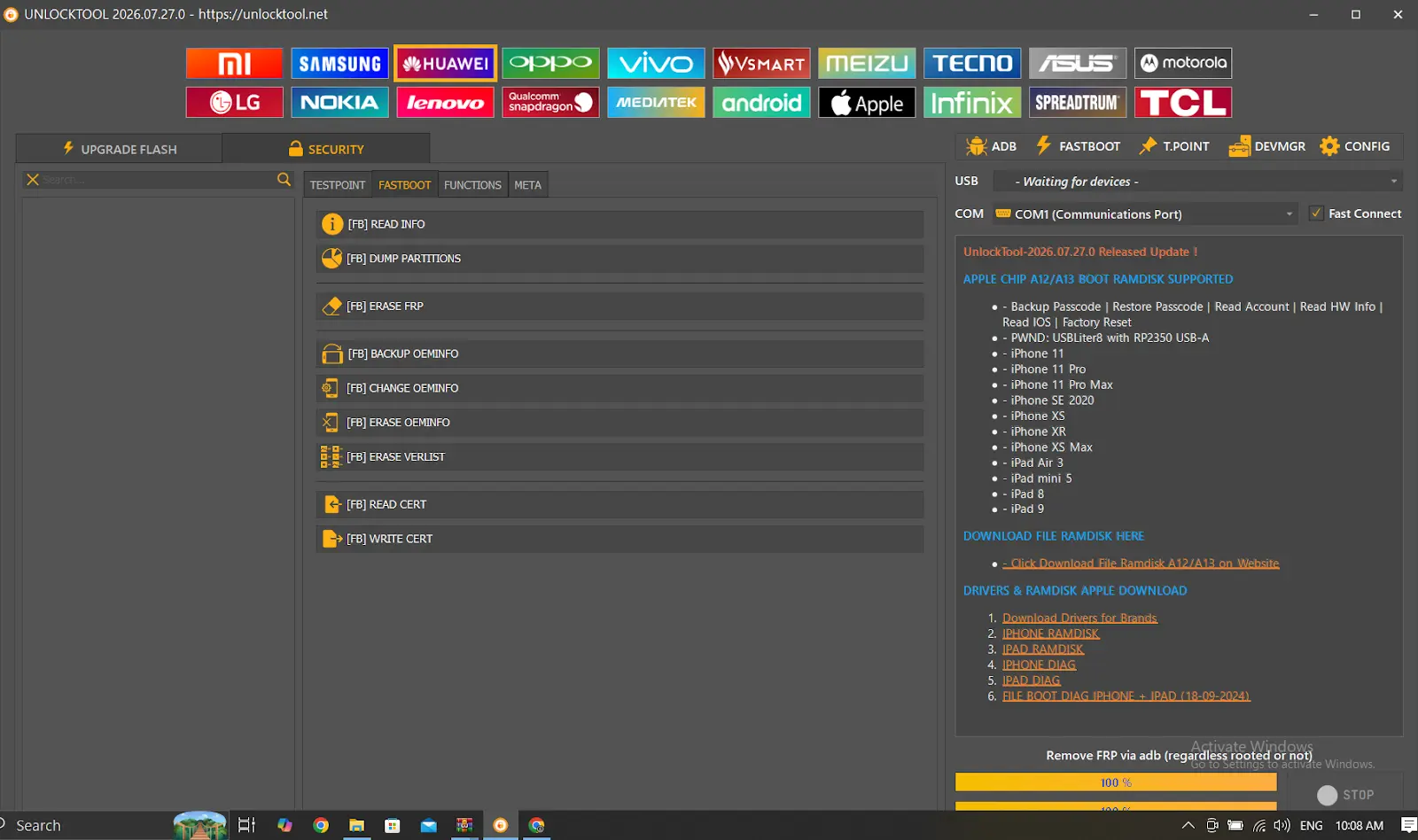The image size is (1418, 840).
Task: Open the META sub-tab
Action: pos(527,184)
